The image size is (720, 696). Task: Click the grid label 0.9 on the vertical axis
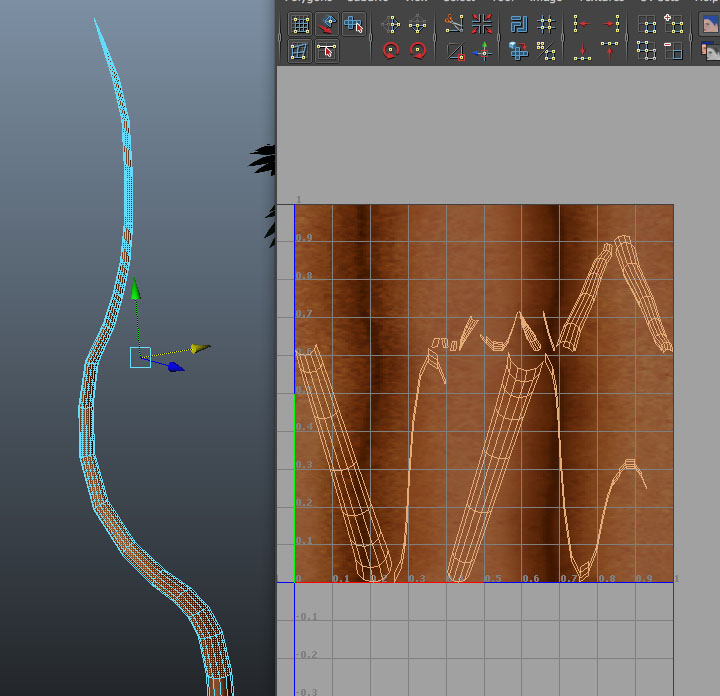304,238
